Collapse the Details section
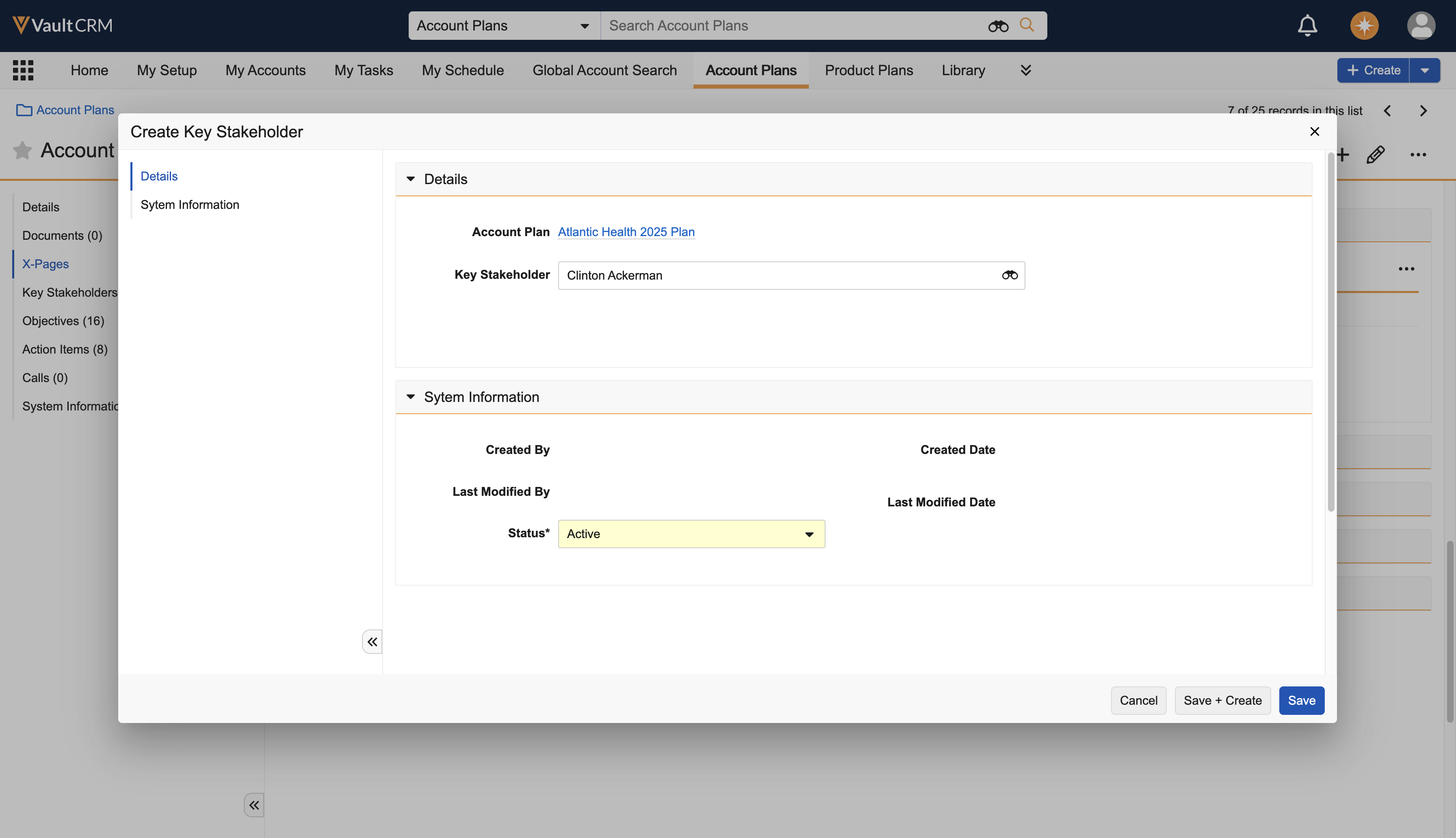Image resolution: width=1456 pixels, height=838 pixels. 411,179
